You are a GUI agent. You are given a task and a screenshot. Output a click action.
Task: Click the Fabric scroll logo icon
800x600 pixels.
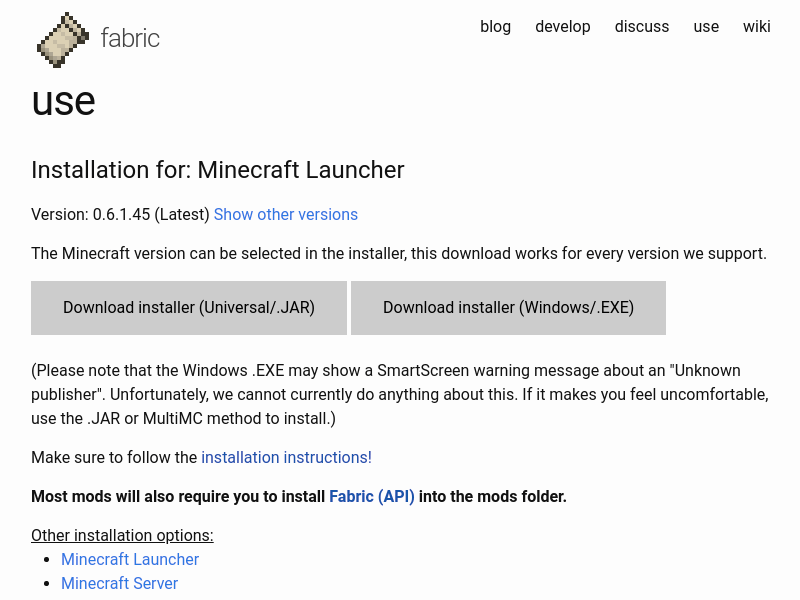63,39
